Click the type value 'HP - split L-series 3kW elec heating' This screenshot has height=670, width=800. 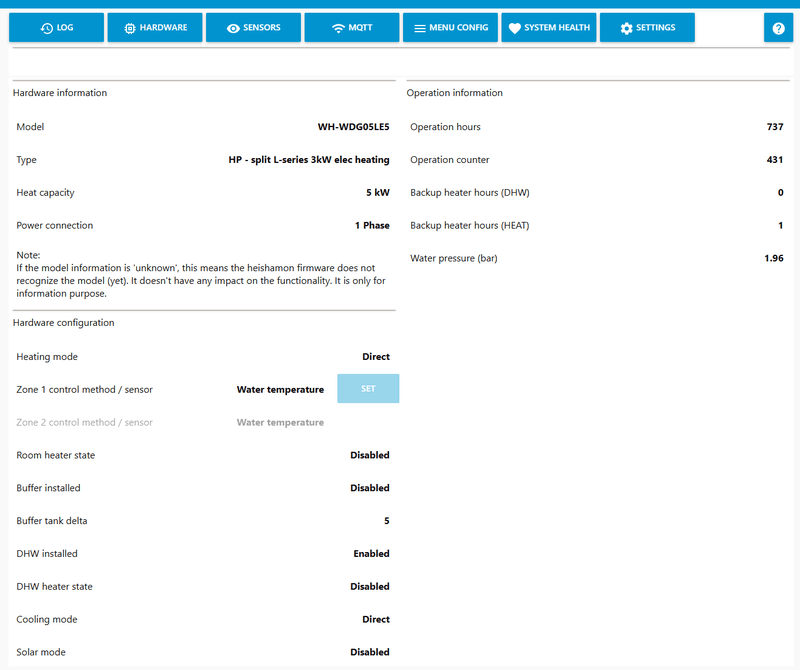tap(309, 160)
